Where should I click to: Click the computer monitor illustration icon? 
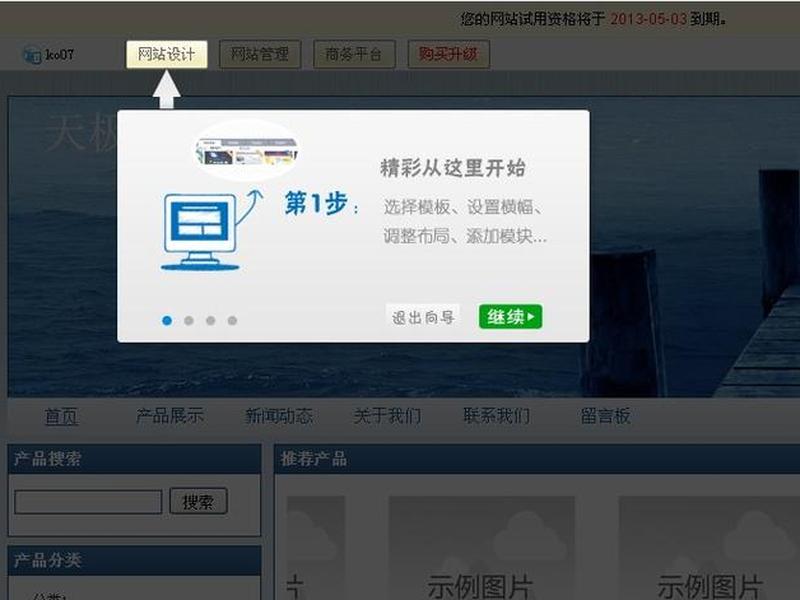[x=200, y=232]
